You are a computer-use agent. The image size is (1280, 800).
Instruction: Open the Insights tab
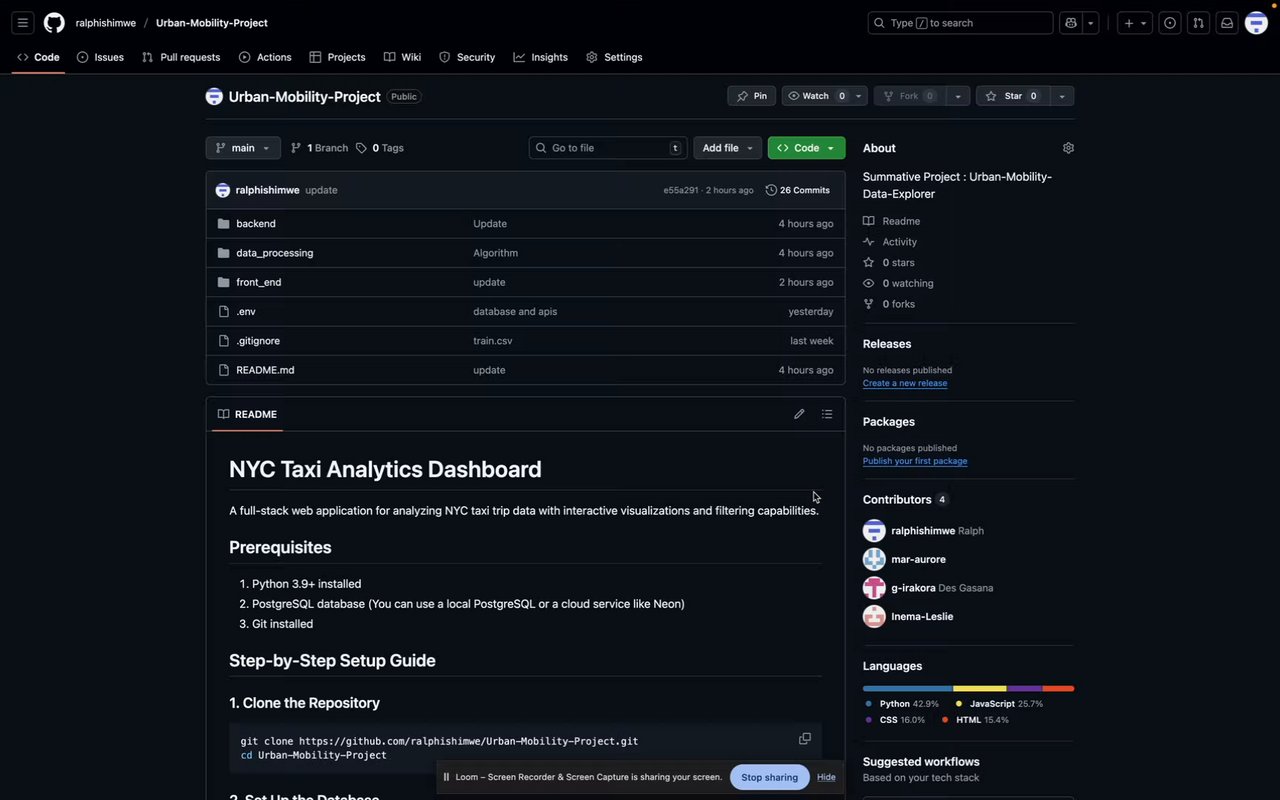[x=541, y=57]
